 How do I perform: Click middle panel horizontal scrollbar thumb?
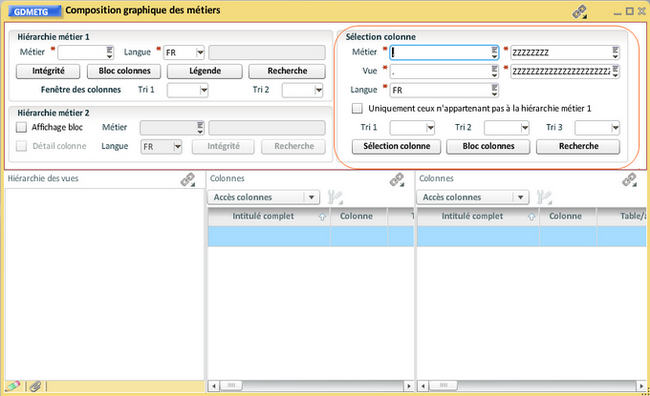click(231, 386)
